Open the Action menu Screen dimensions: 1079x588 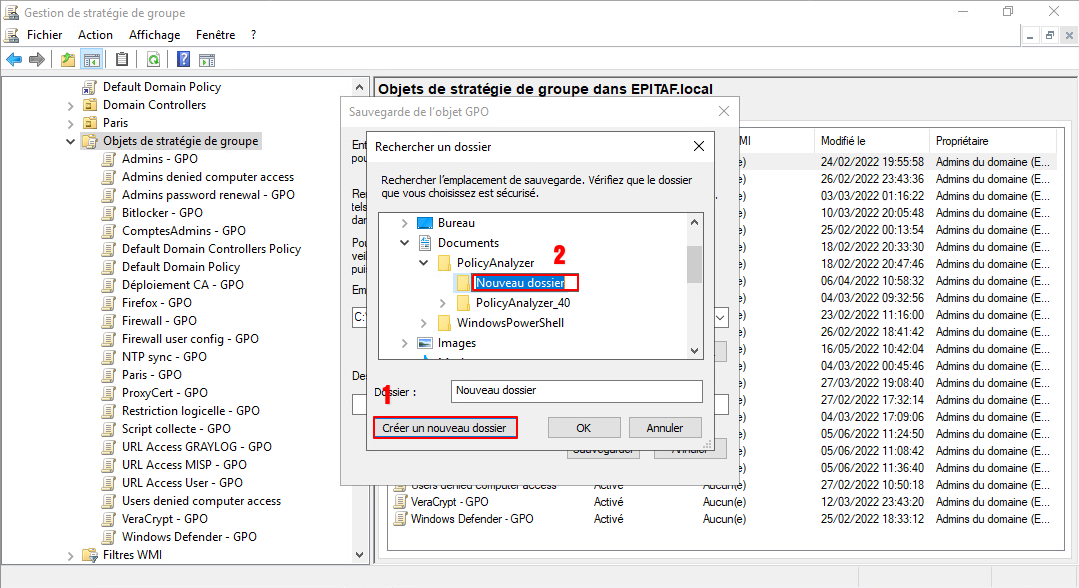pyautogui.click(x=96, y=34)
